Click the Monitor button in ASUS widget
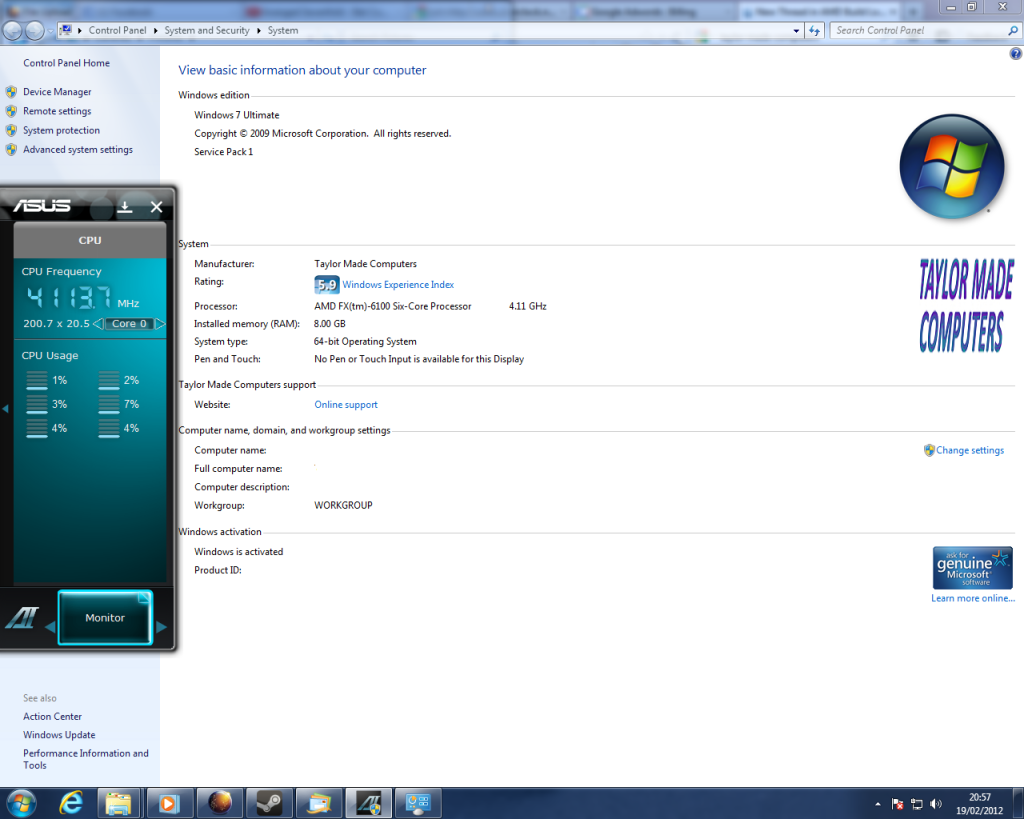This screenshot has height=819, width=1024. pos(105,618)
